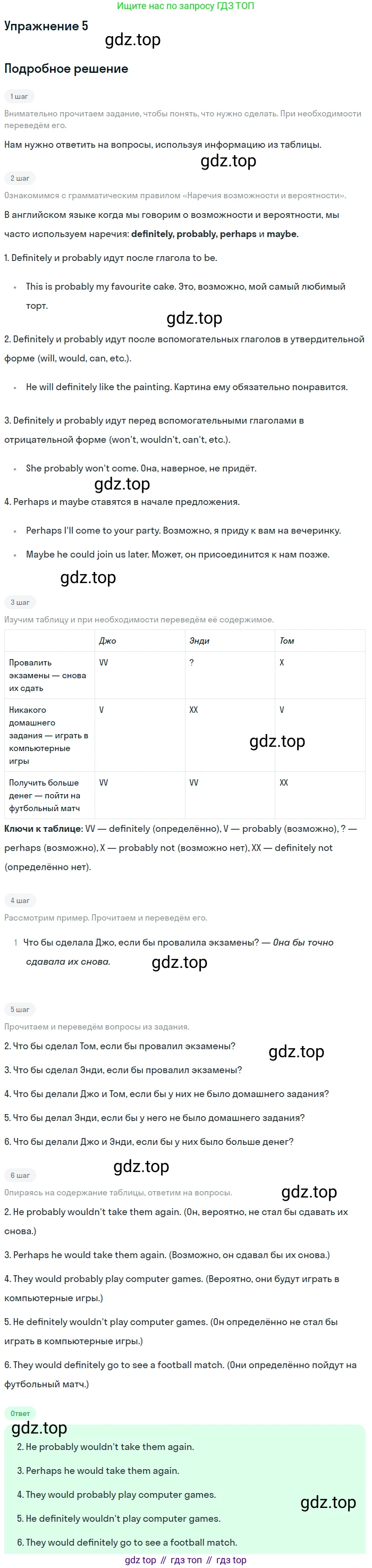Select the '1 шаг' step badge
This screenshot has height=1568, width=372.
click(x=19, y=96)
